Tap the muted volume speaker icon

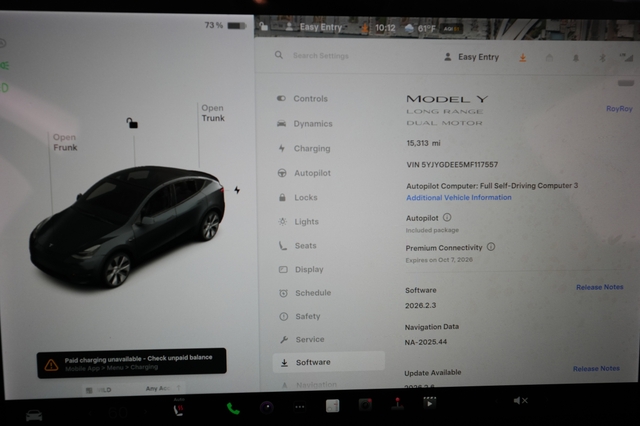tap(520, 401)
